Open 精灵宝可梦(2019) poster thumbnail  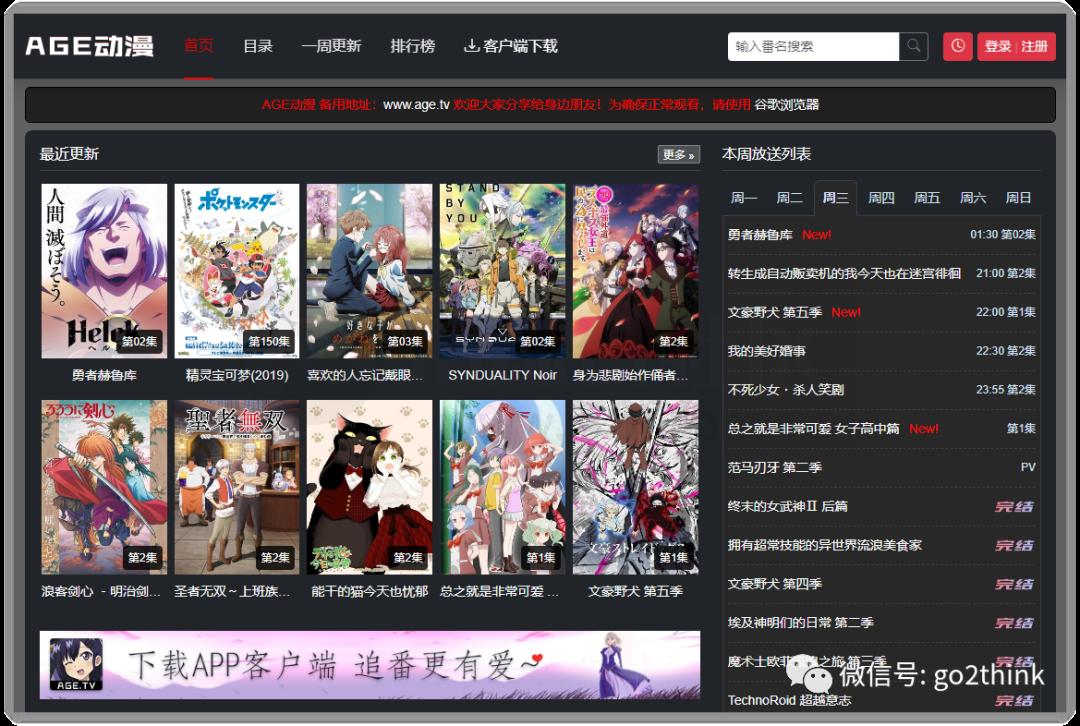point(237,271)
